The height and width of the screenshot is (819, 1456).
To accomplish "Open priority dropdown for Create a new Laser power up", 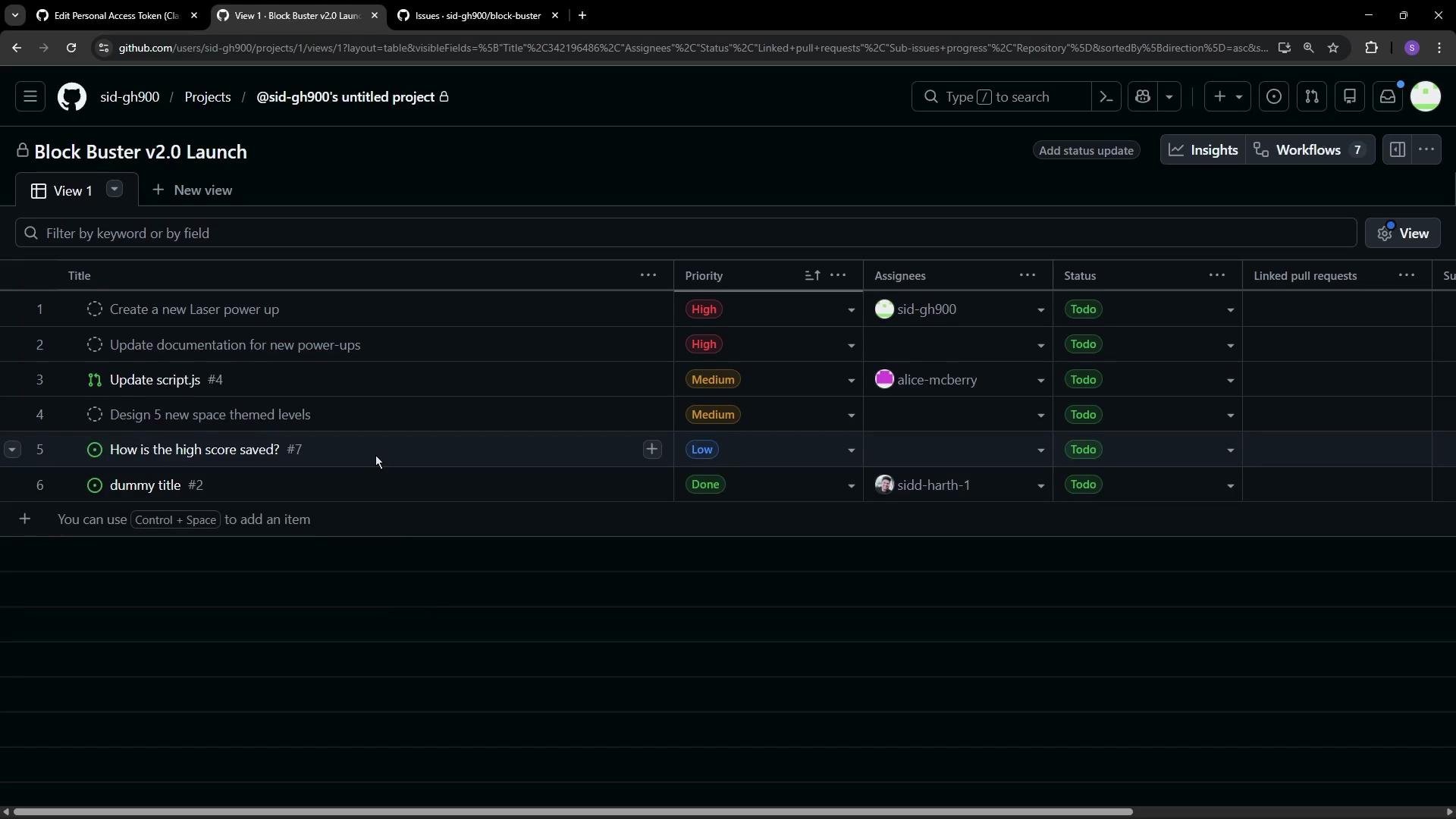I will pyautogui.click(x=851, y=310).
